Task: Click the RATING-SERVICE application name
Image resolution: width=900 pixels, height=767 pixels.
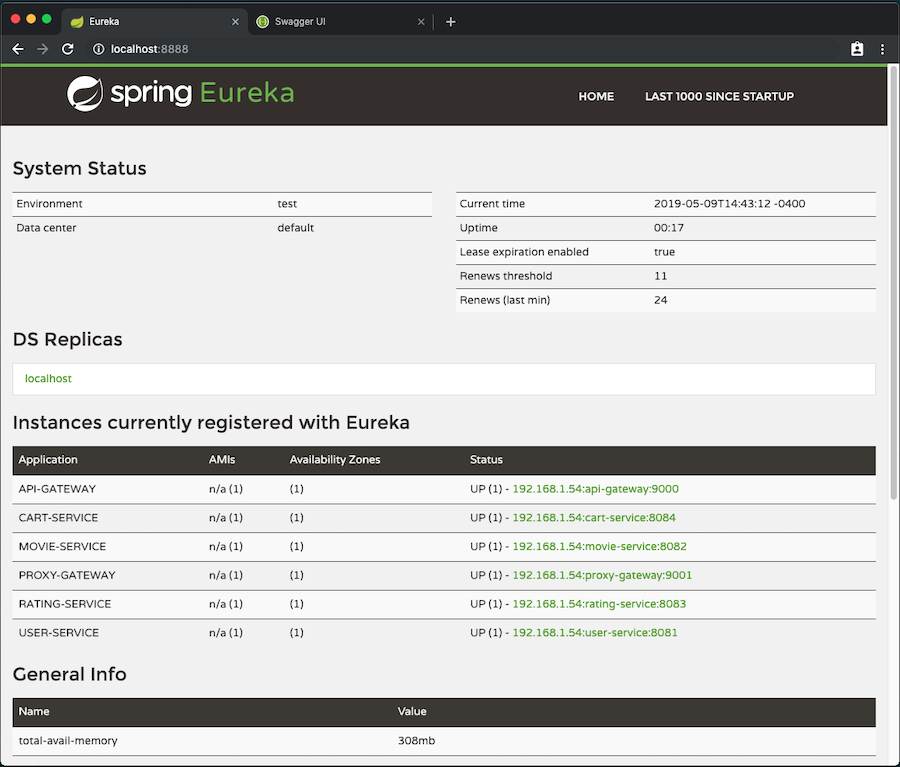Action: coord(65,604)
